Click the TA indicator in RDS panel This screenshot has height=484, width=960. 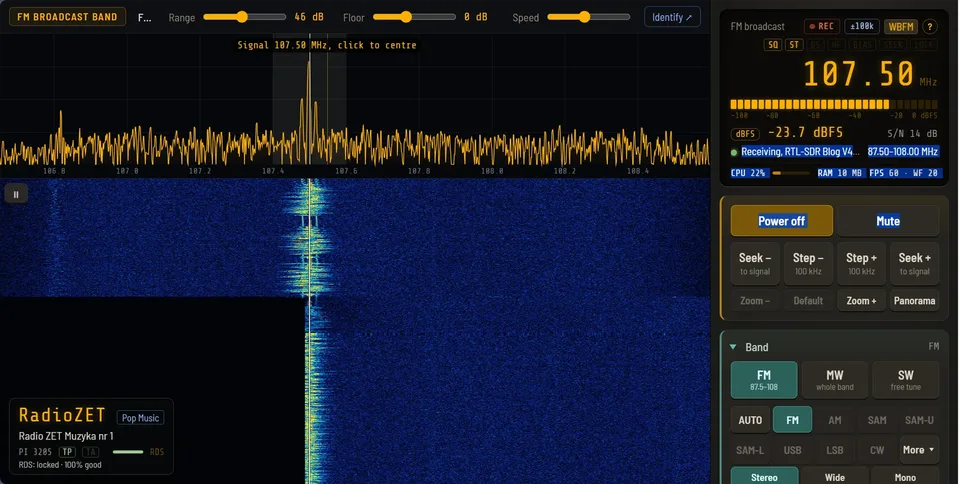tap(91, 452)
